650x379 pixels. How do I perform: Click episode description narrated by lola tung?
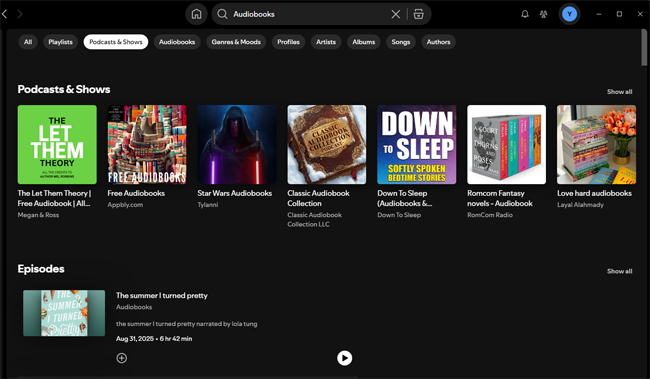tap(187, 324)
